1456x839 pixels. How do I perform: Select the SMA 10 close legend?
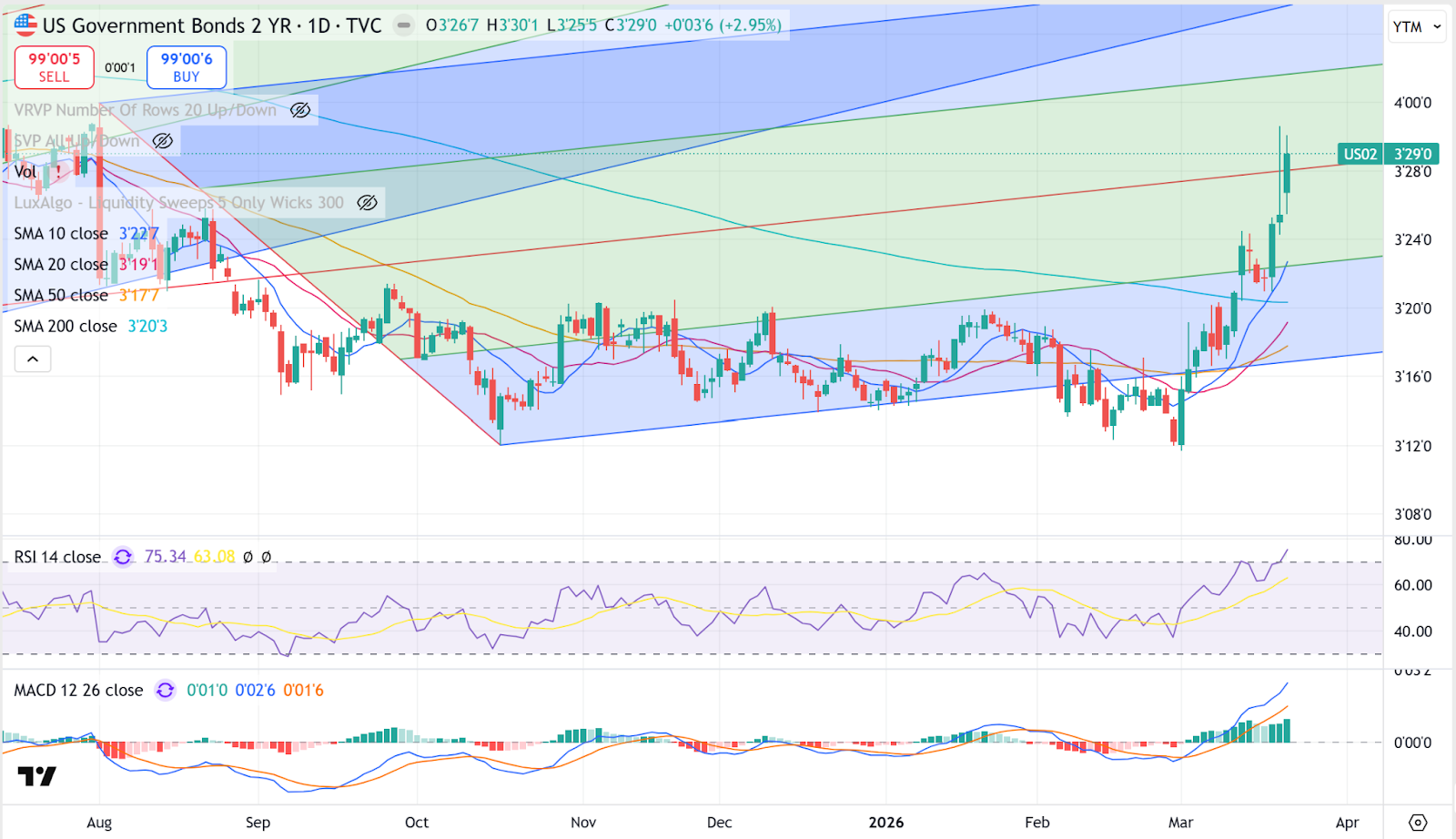click(x=61, y=234)
